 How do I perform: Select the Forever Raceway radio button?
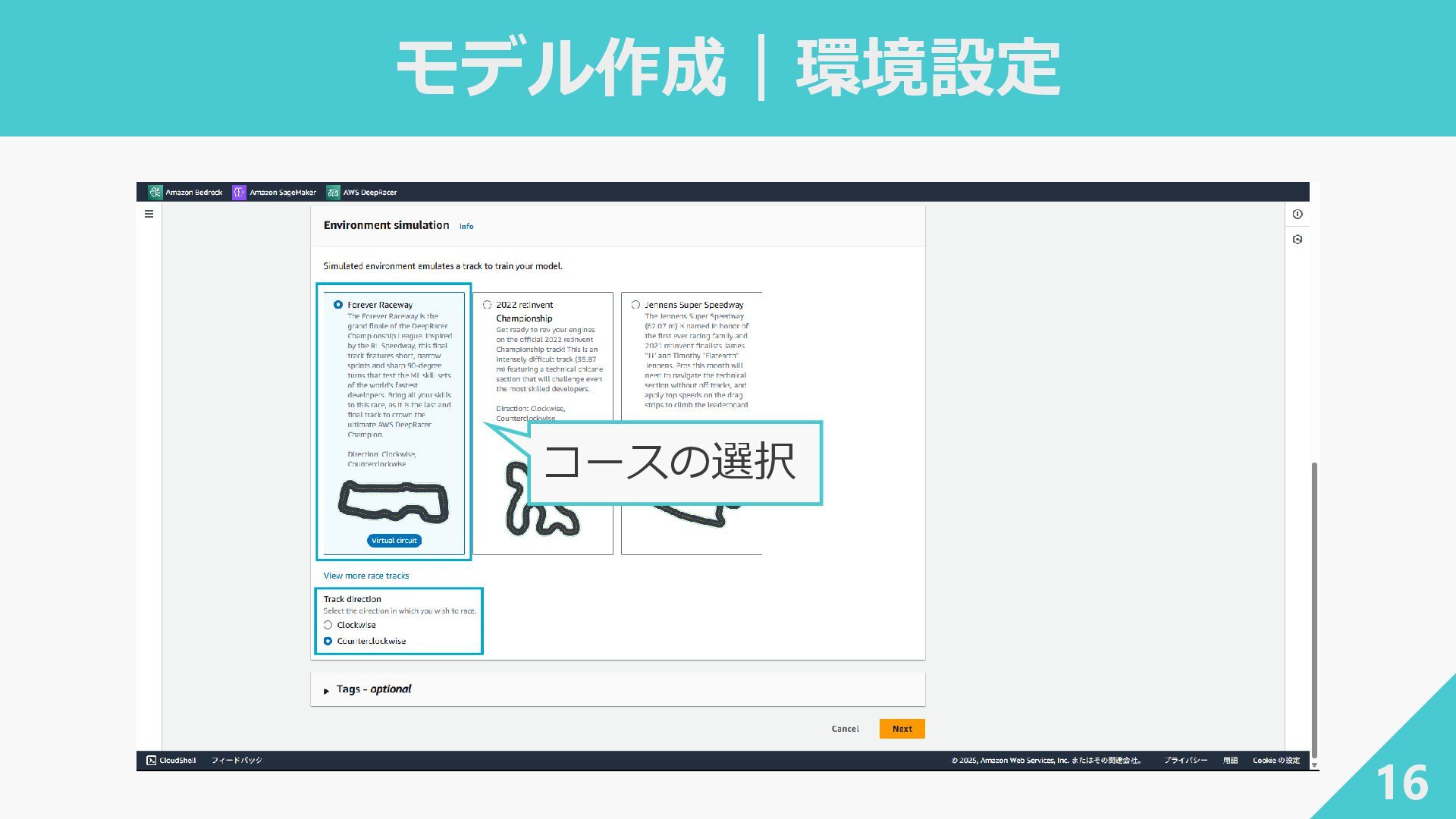tap(338, 305)
